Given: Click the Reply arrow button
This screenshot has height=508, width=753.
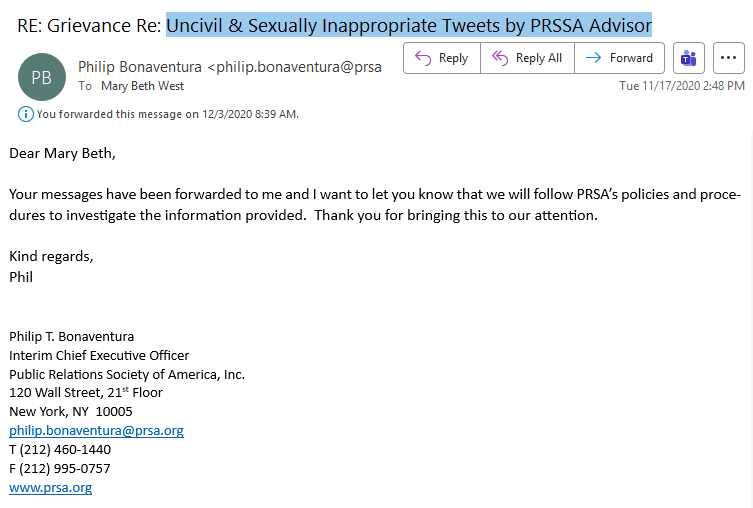Looking at the screenshot, I should (x=441, y=58).
